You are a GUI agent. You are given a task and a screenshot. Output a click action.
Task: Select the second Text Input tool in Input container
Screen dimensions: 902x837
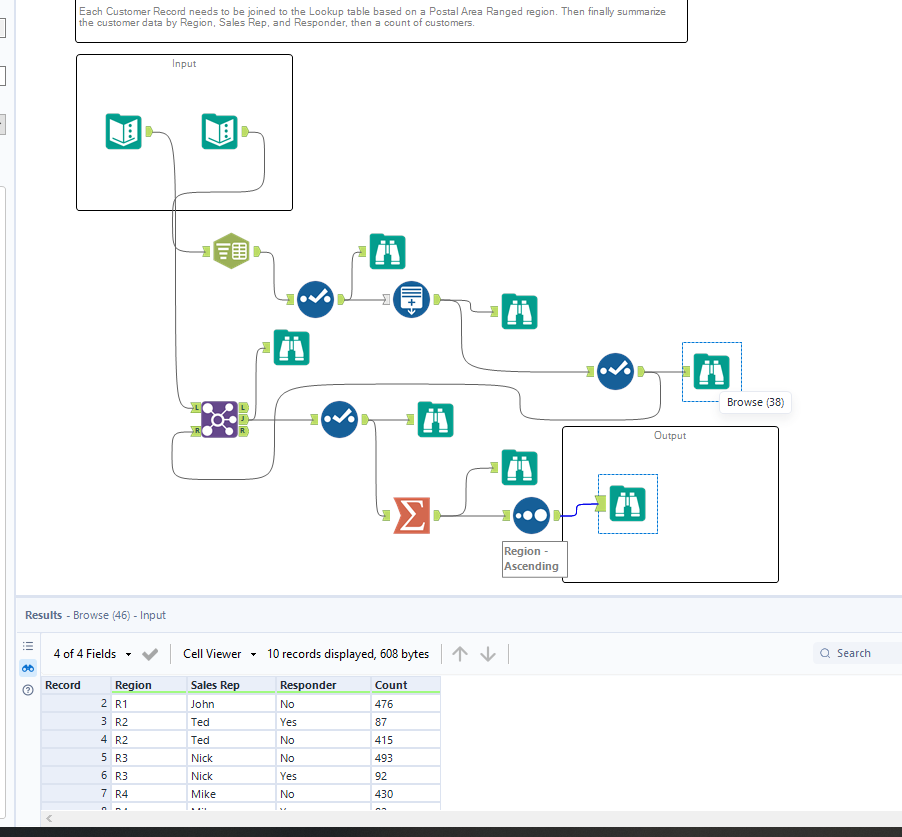219,131
